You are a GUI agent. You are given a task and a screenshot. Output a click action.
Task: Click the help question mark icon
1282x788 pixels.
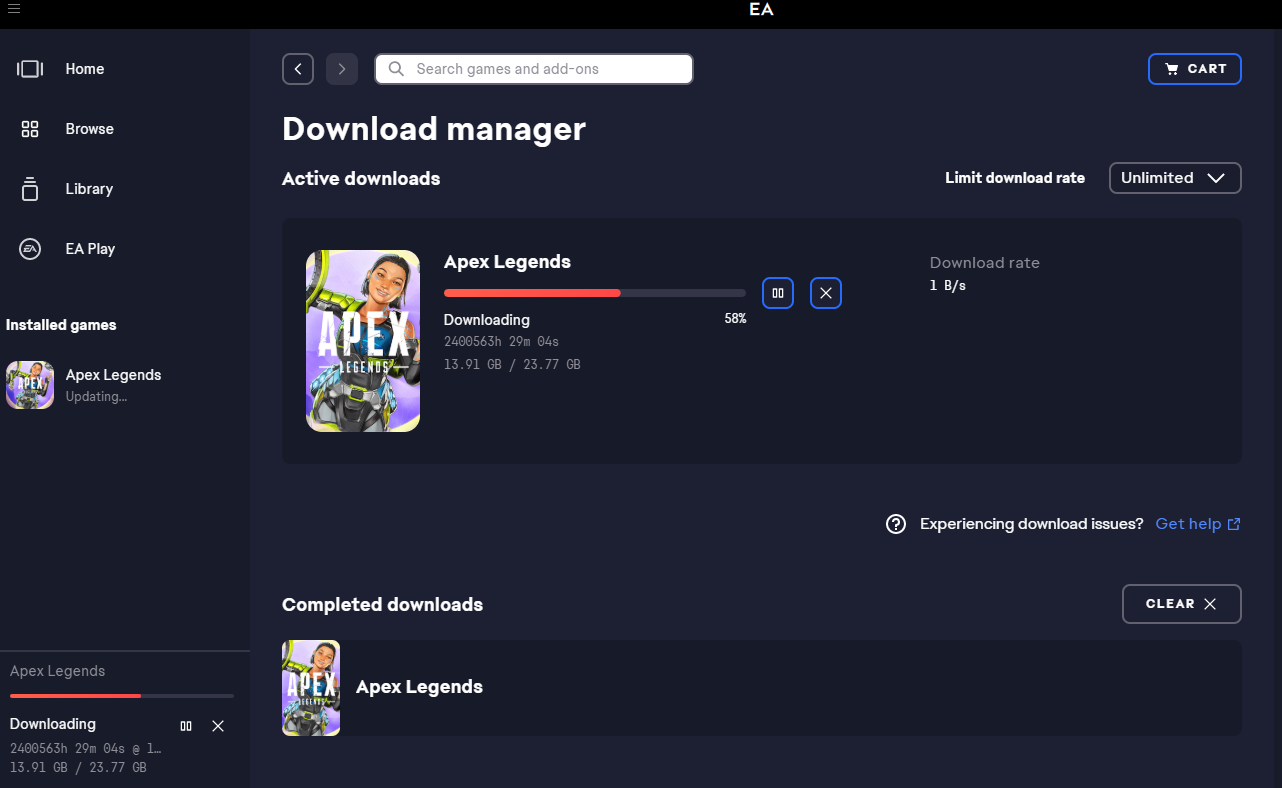896,524
